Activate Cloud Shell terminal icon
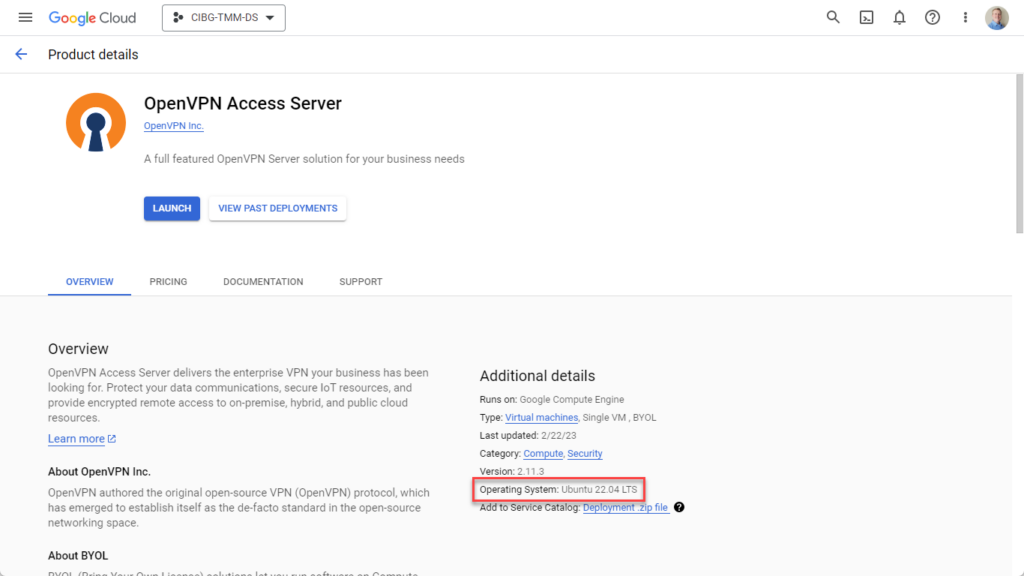 tap(866, 18)
